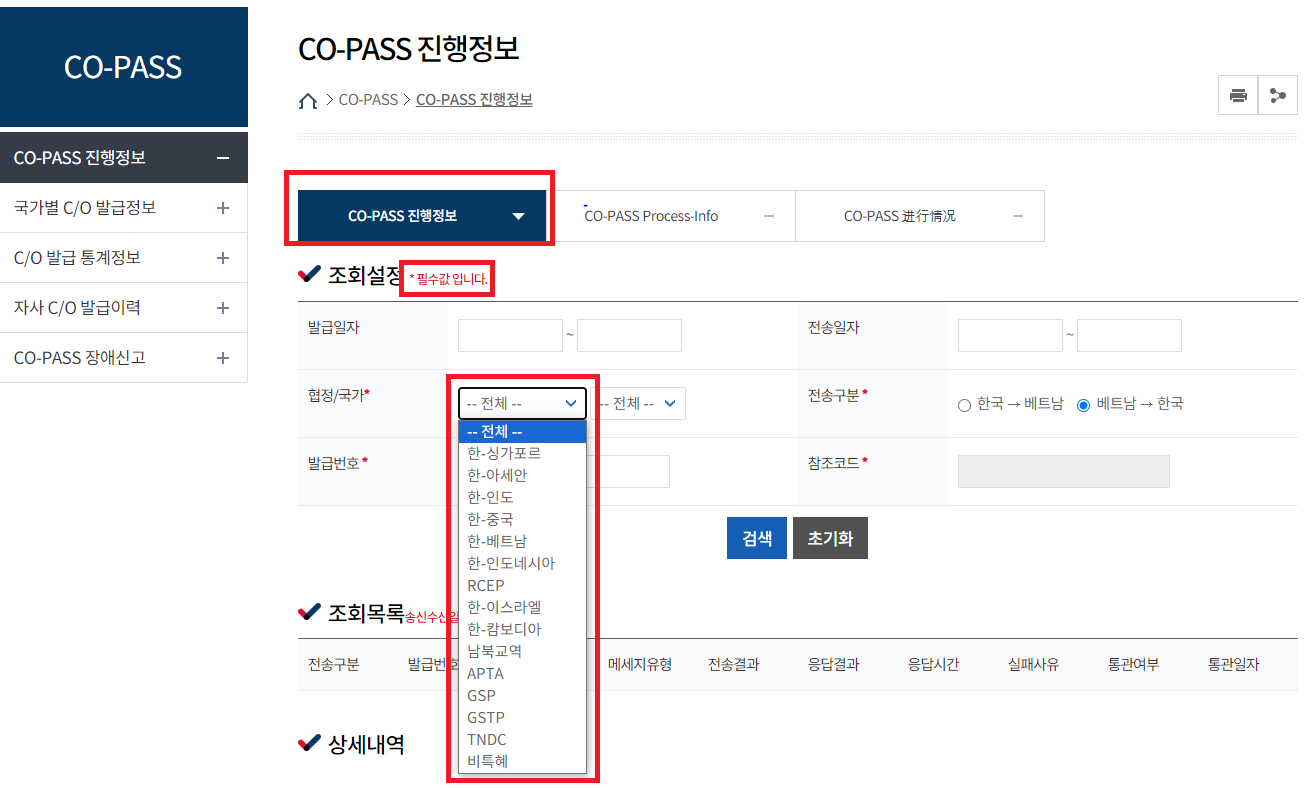Expand C/O 발급 통계정보 plus icon
The height and width of the screenshot is (788, 1308).
223,258
